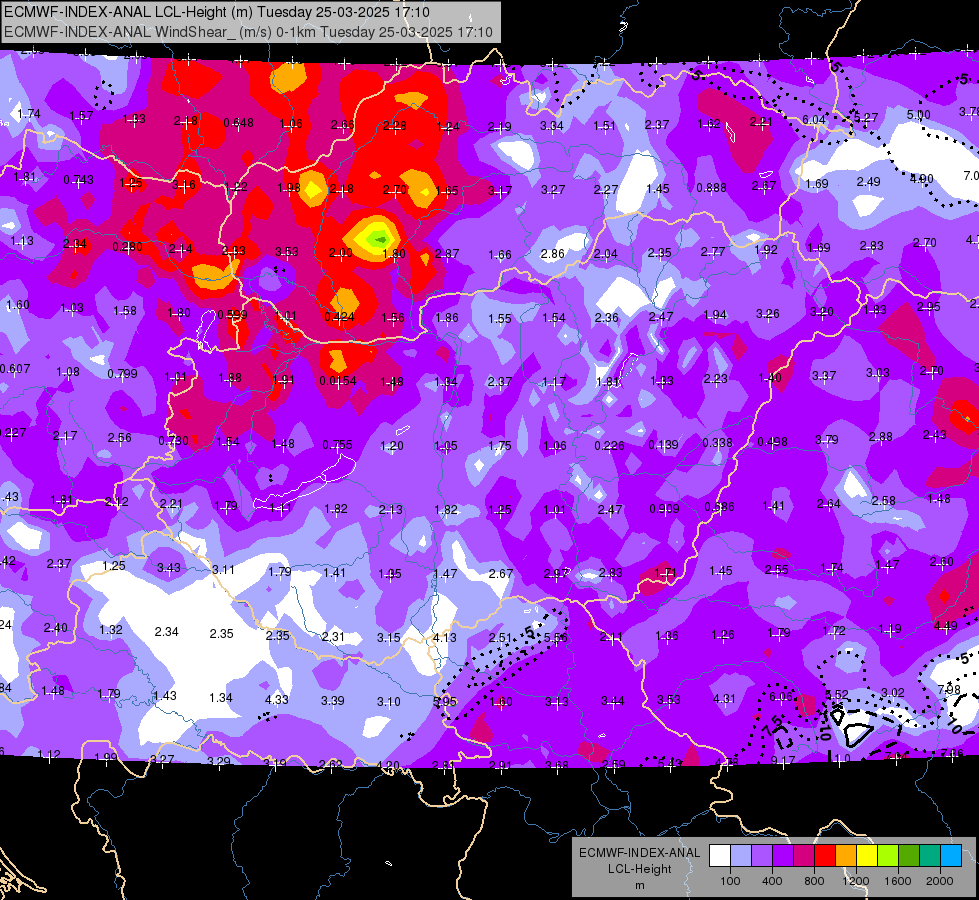Screen dimensions: 979x900
Task: Click the legend's LCL-Height label
Action: (639, 869)
